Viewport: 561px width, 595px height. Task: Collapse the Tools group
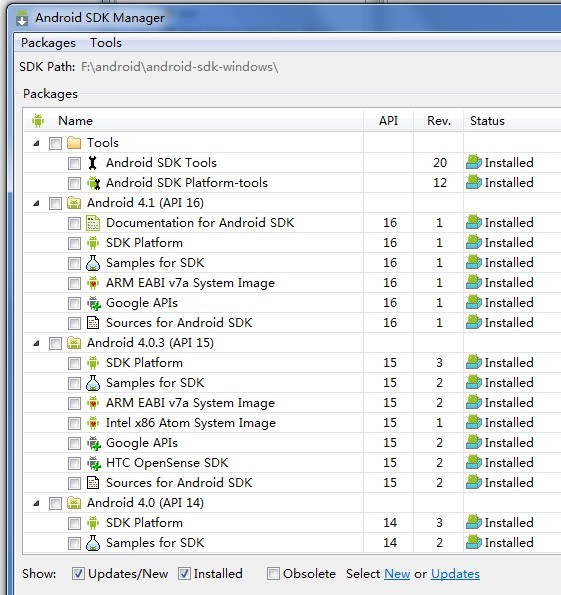click(x=36, y=143)
